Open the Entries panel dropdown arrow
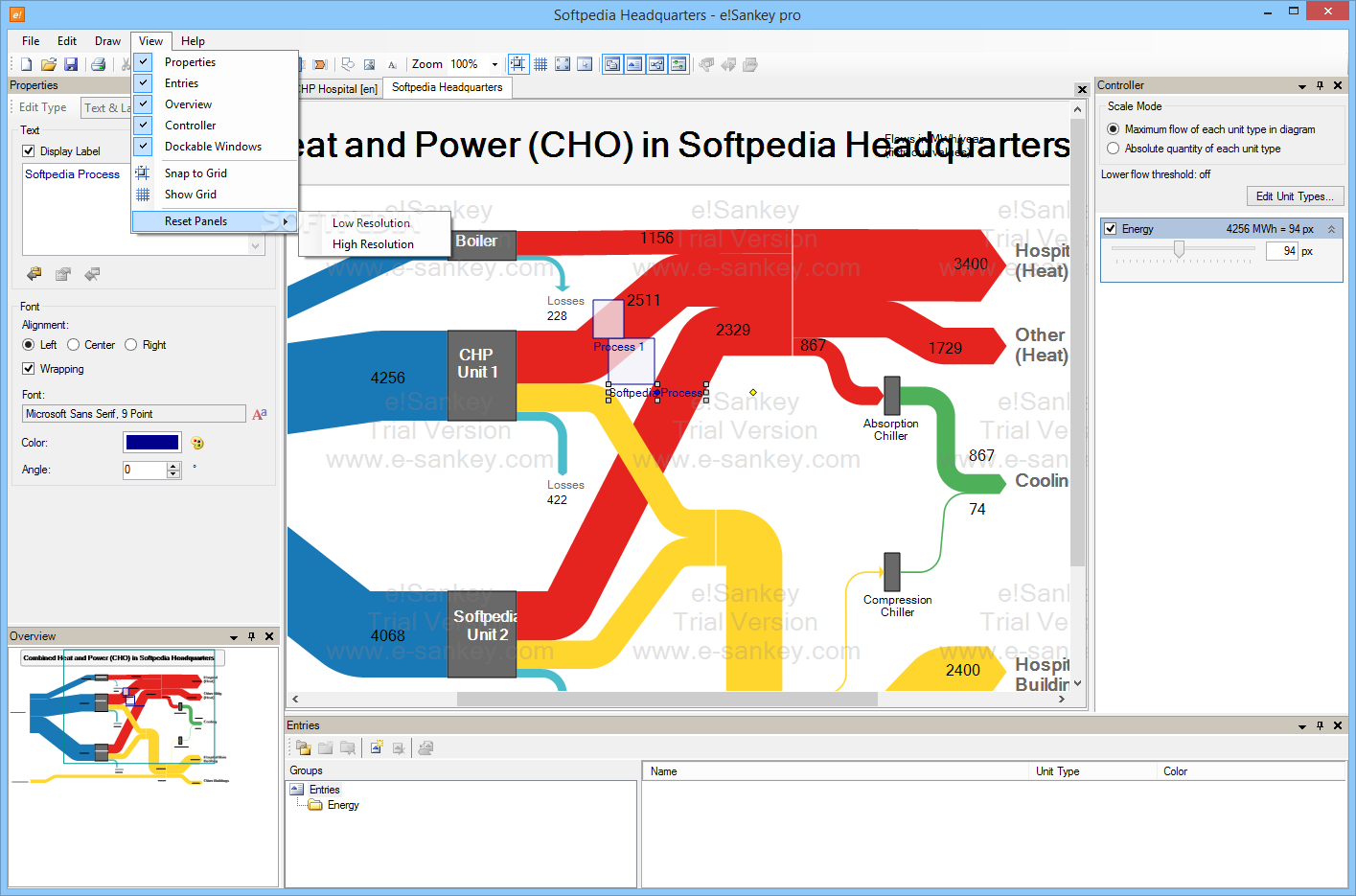This screenshot has width=1356, height=896. 1302,726
